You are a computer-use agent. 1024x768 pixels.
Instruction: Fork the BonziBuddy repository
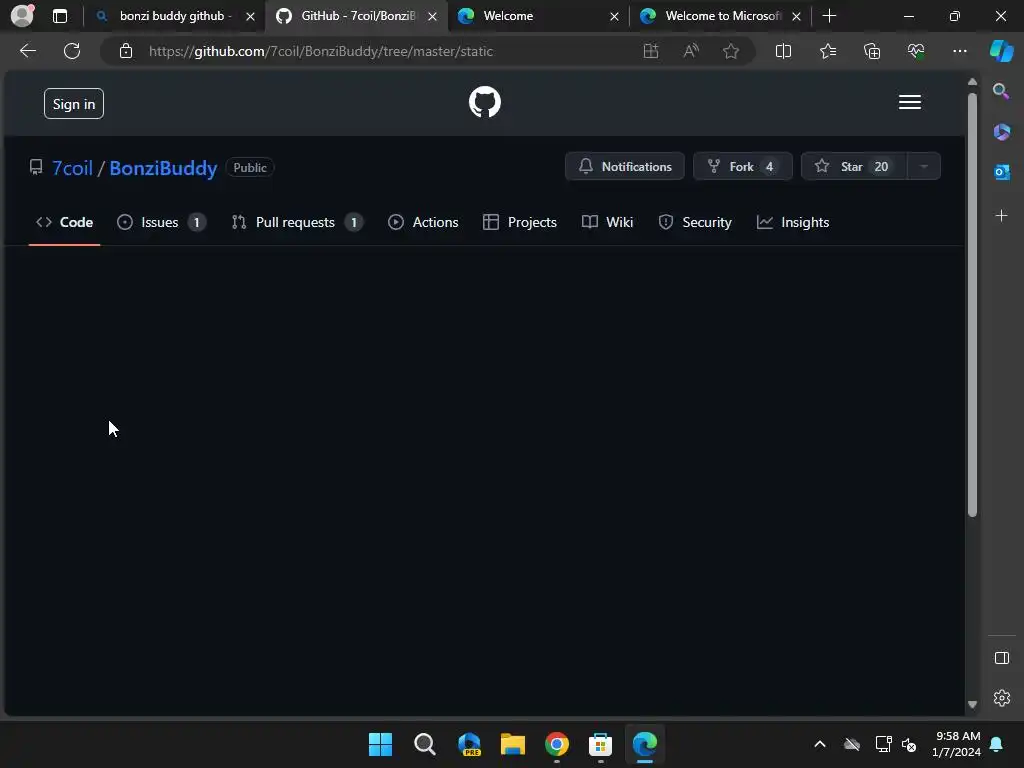743,167
